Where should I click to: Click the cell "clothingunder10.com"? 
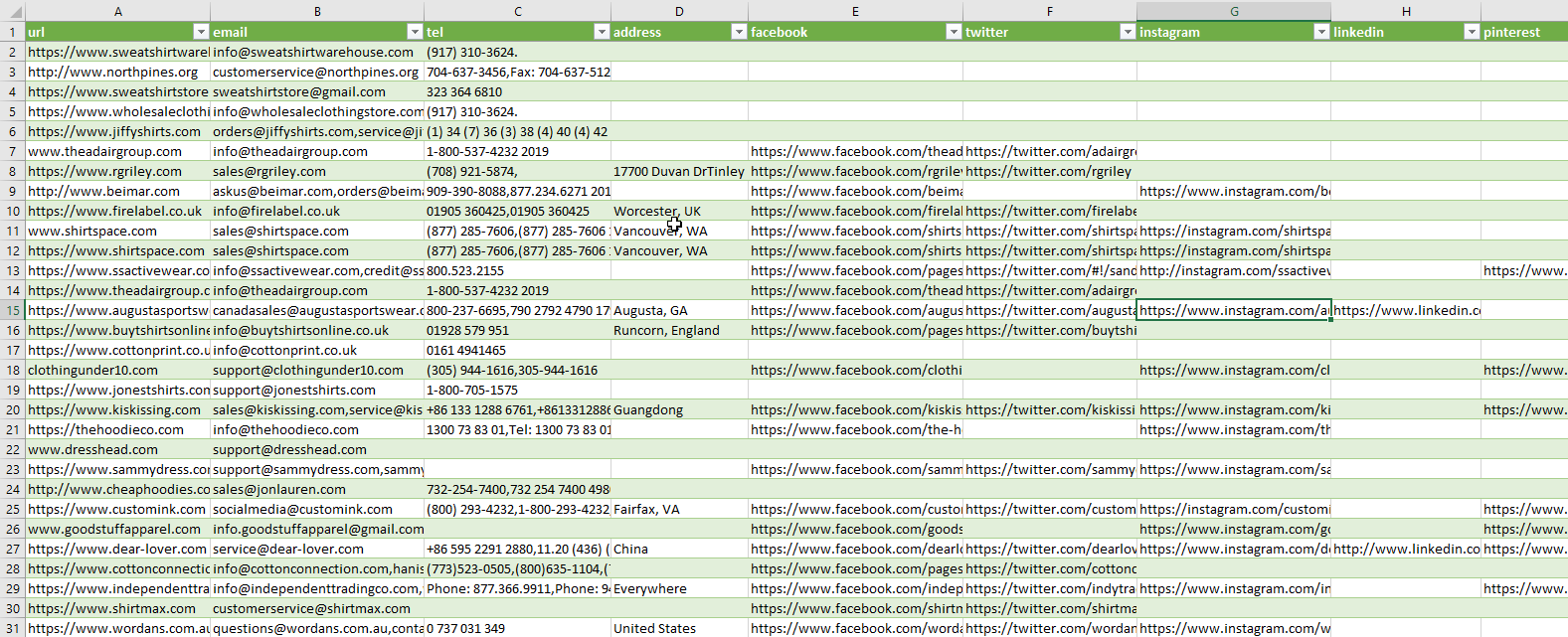click(x=118, y=370)
